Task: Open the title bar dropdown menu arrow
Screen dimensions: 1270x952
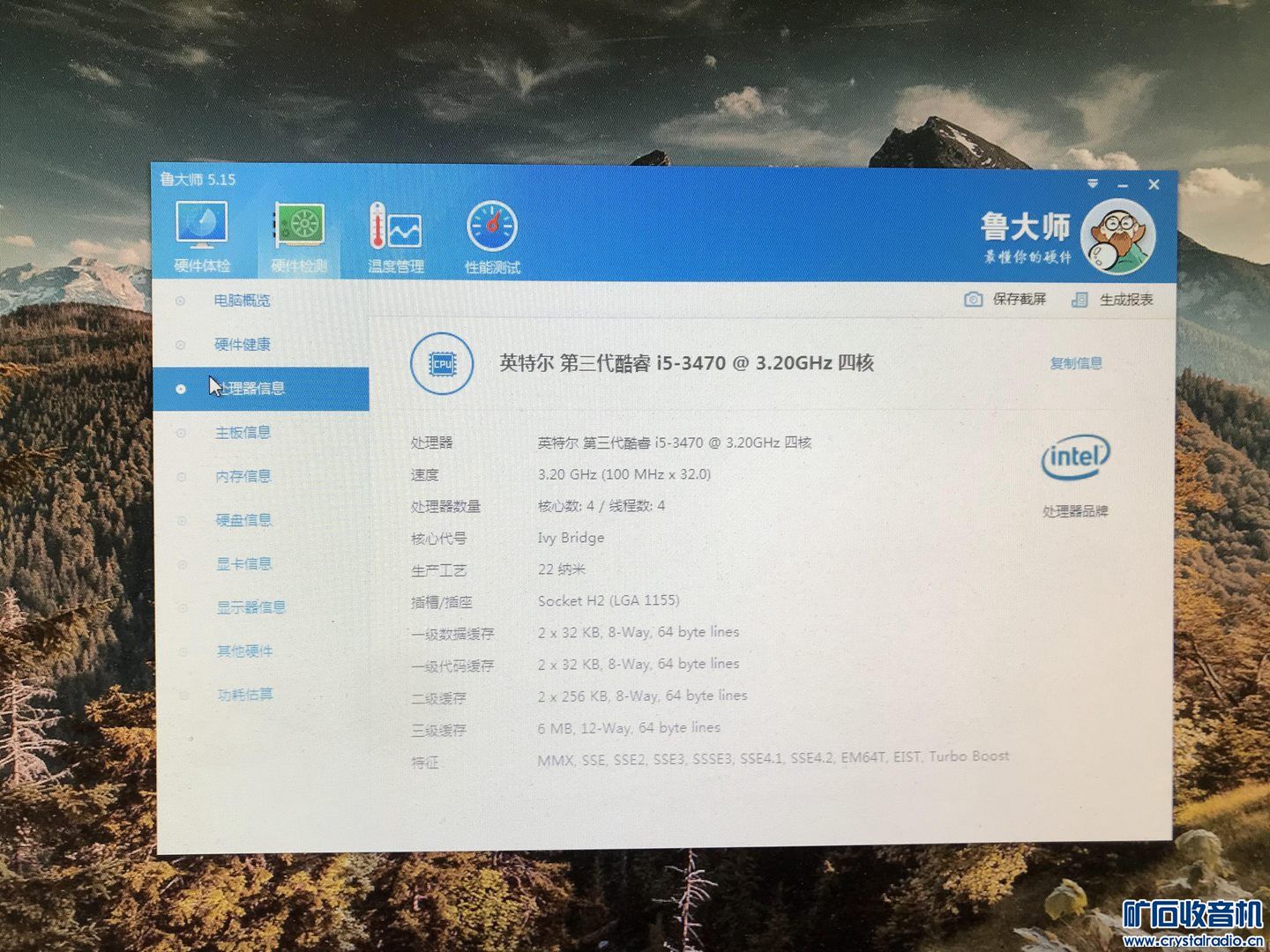Action: click(x=1093, y=183)
